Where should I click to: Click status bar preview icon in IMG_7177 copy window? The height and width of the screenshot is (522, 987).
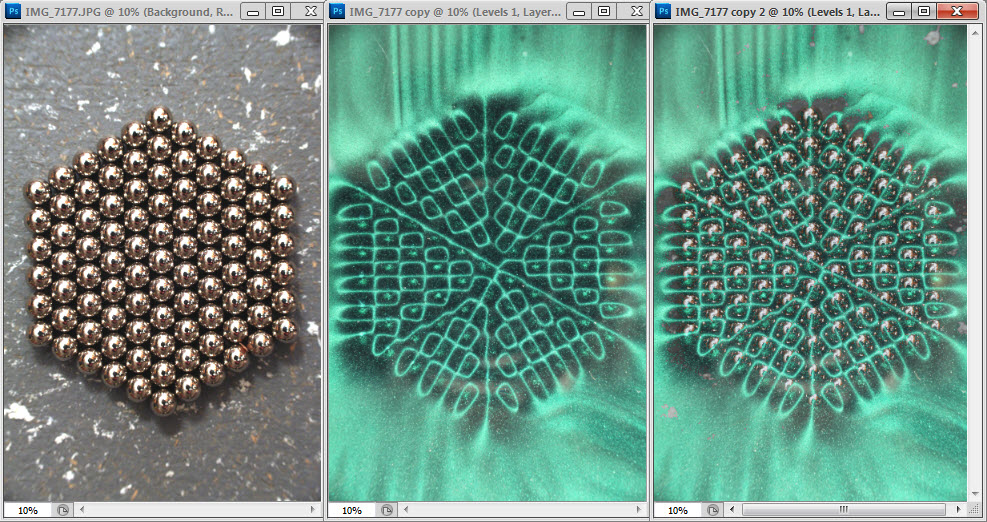[387, 510]
